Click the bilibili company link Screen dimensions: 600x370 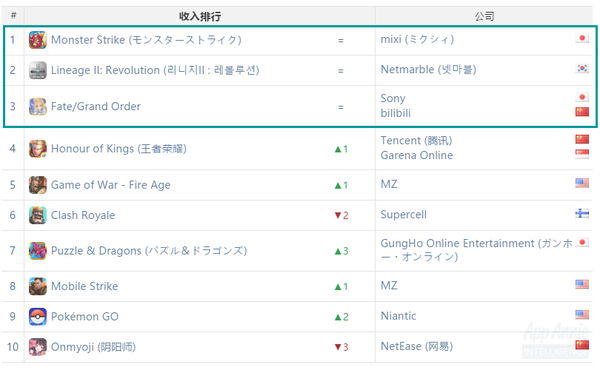(x=395, y=113)
